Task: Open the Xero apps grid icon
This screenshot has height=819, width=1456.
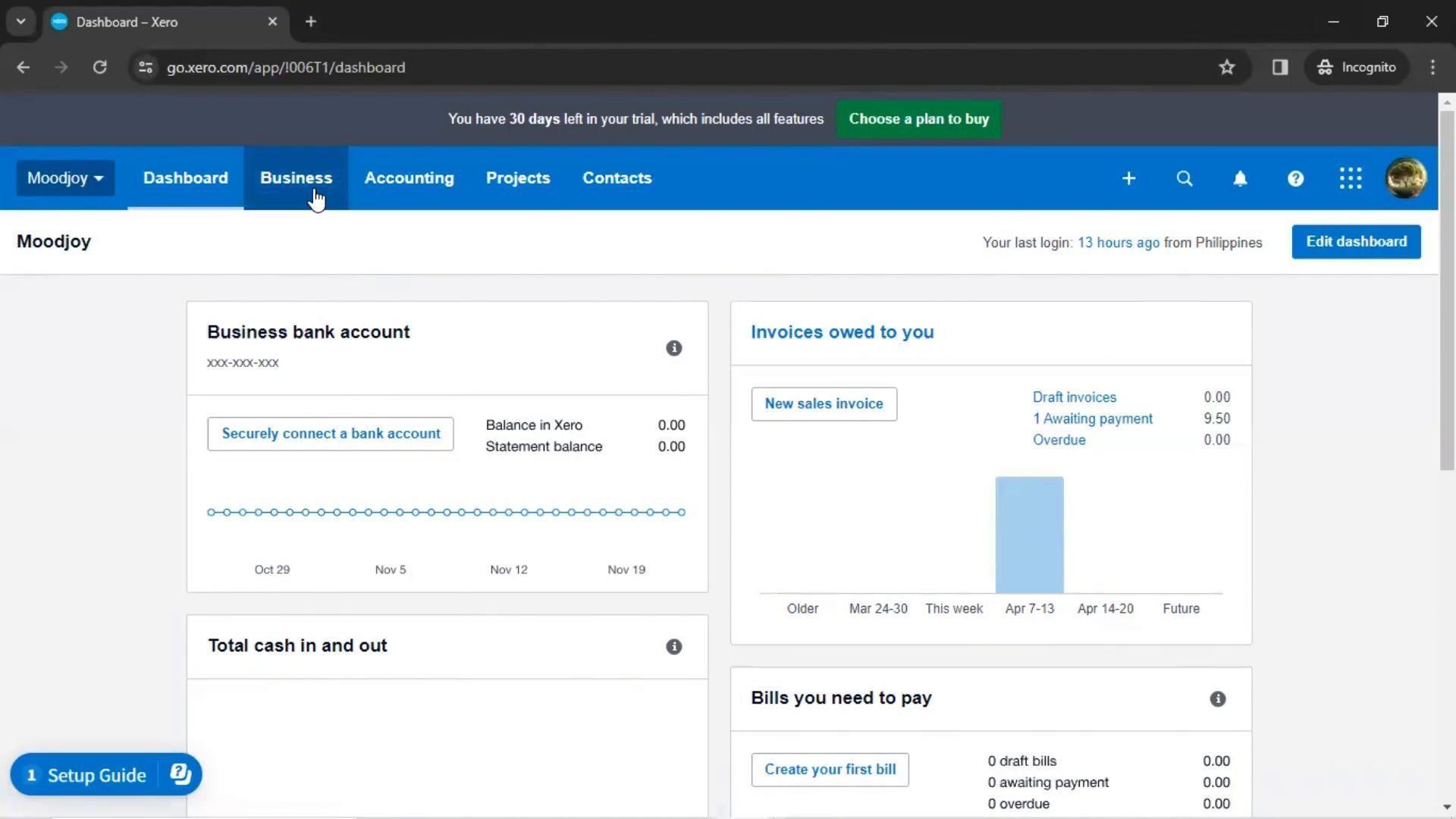Action: click(x=1351, y=178)
